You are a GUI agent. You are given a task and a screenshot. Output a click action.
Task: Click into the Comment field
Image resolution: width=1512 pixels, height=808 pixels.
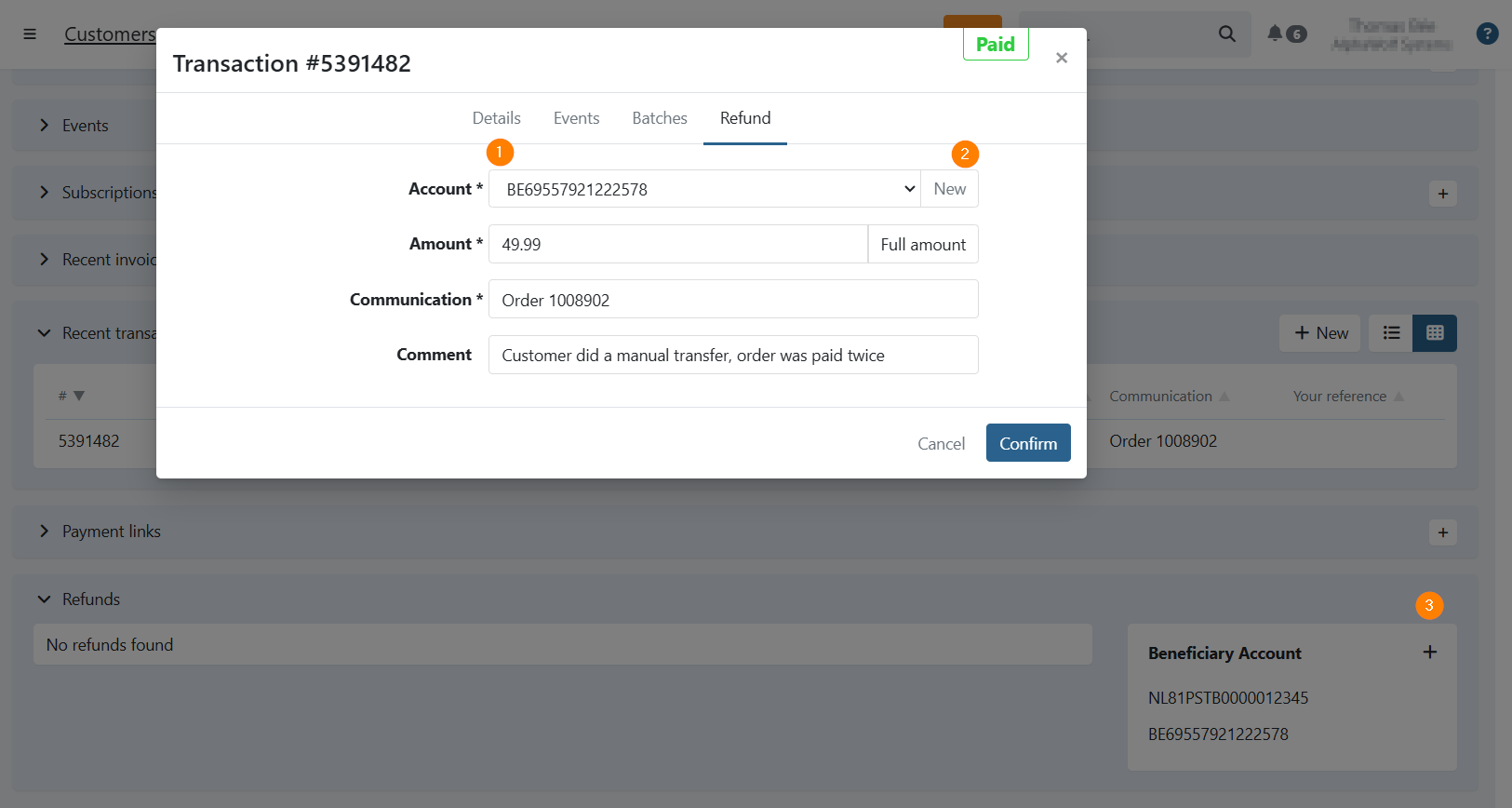[x=733, y=356]
